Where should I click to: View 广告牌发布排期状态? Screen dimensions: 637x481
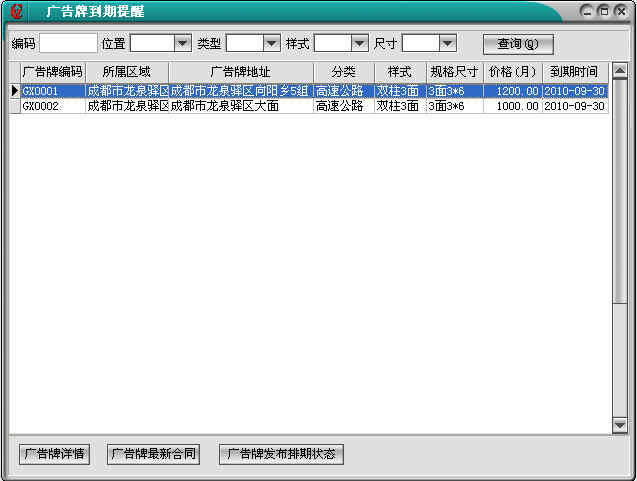pos(281,454)
